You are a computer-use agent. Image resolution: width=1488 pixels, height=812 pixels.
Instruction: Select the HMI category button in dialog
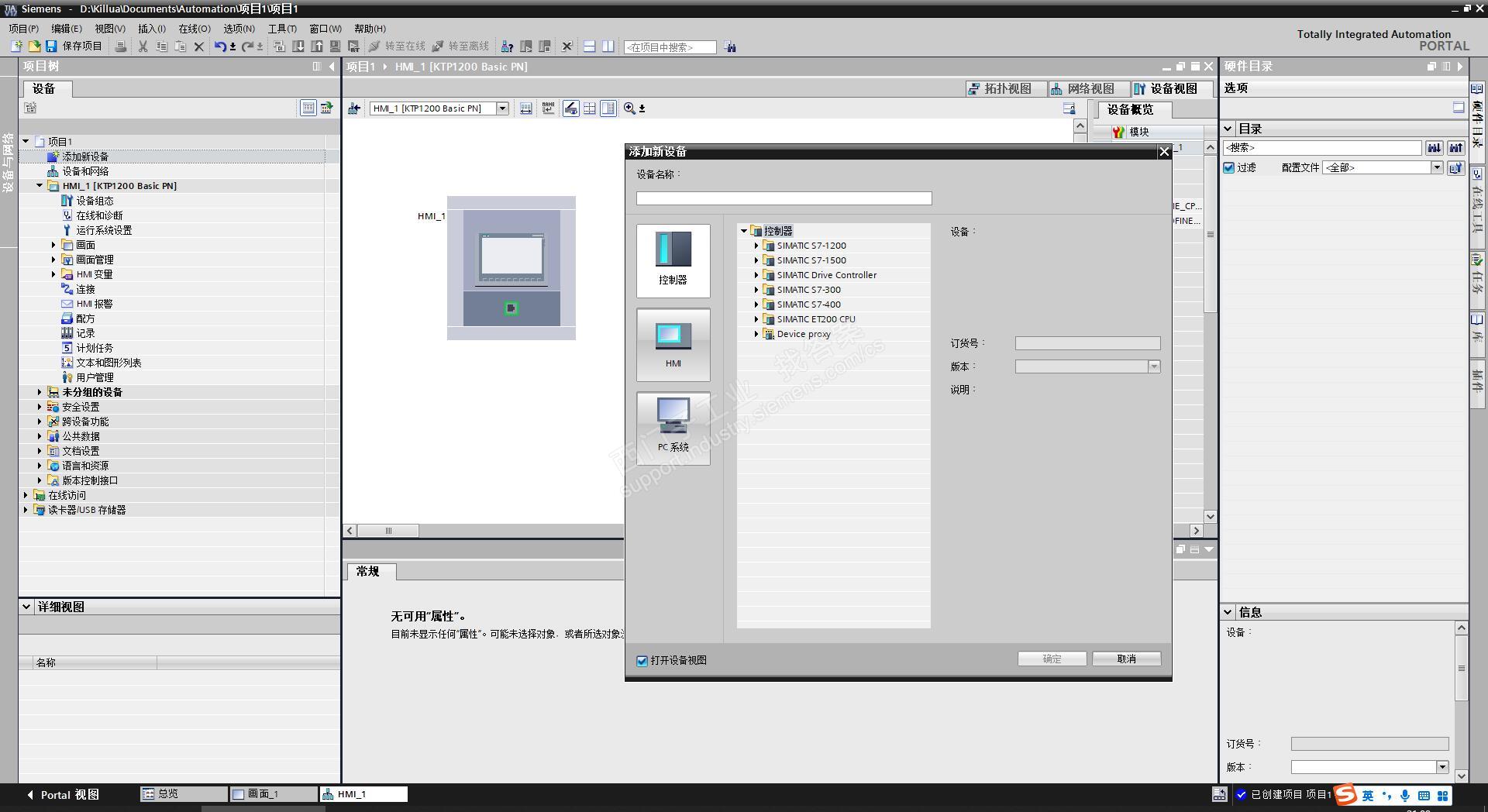click(x=673, y=345)
